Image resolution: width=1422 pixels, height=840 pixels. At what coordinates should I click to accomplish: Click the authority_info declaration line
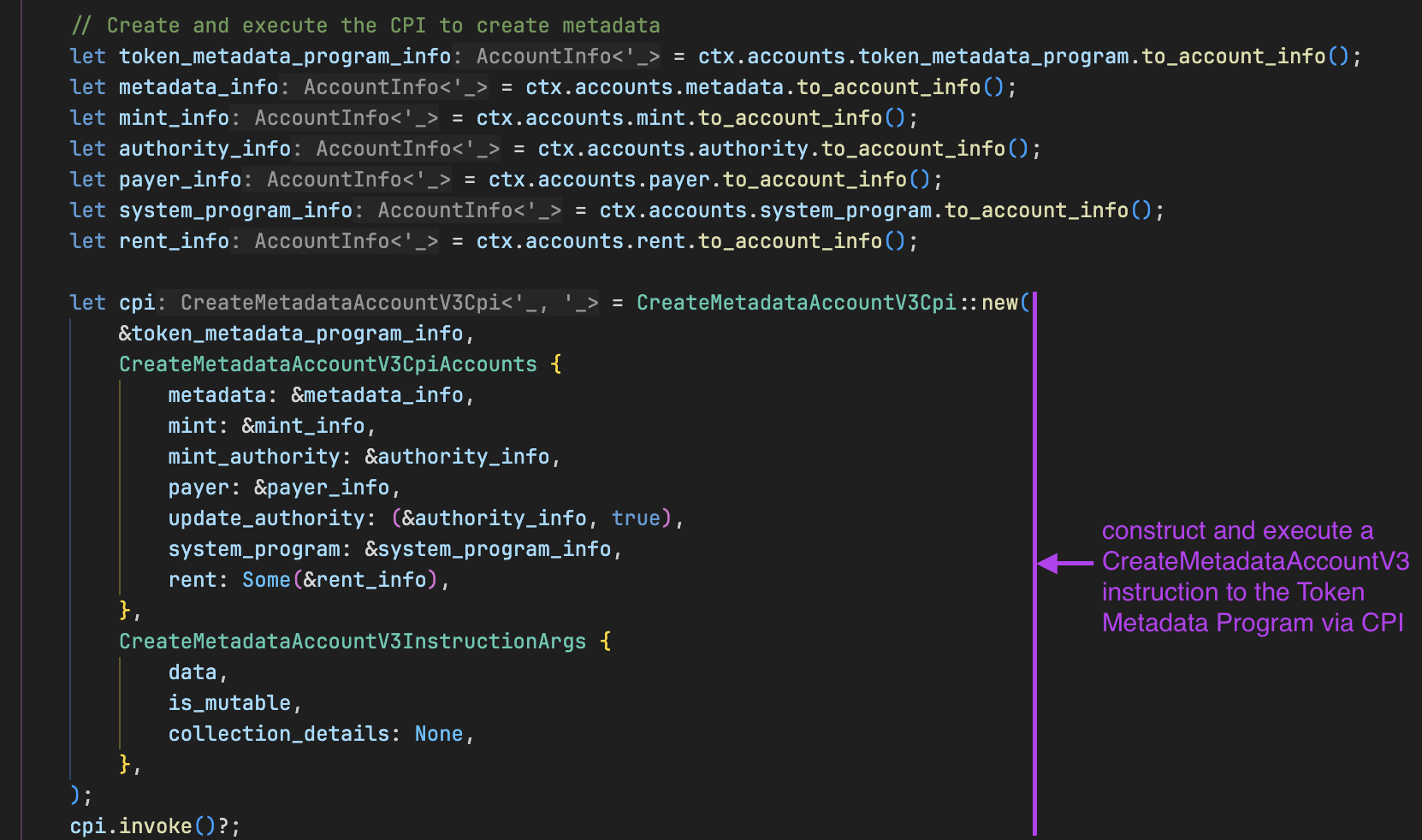(x=204, y=148)
